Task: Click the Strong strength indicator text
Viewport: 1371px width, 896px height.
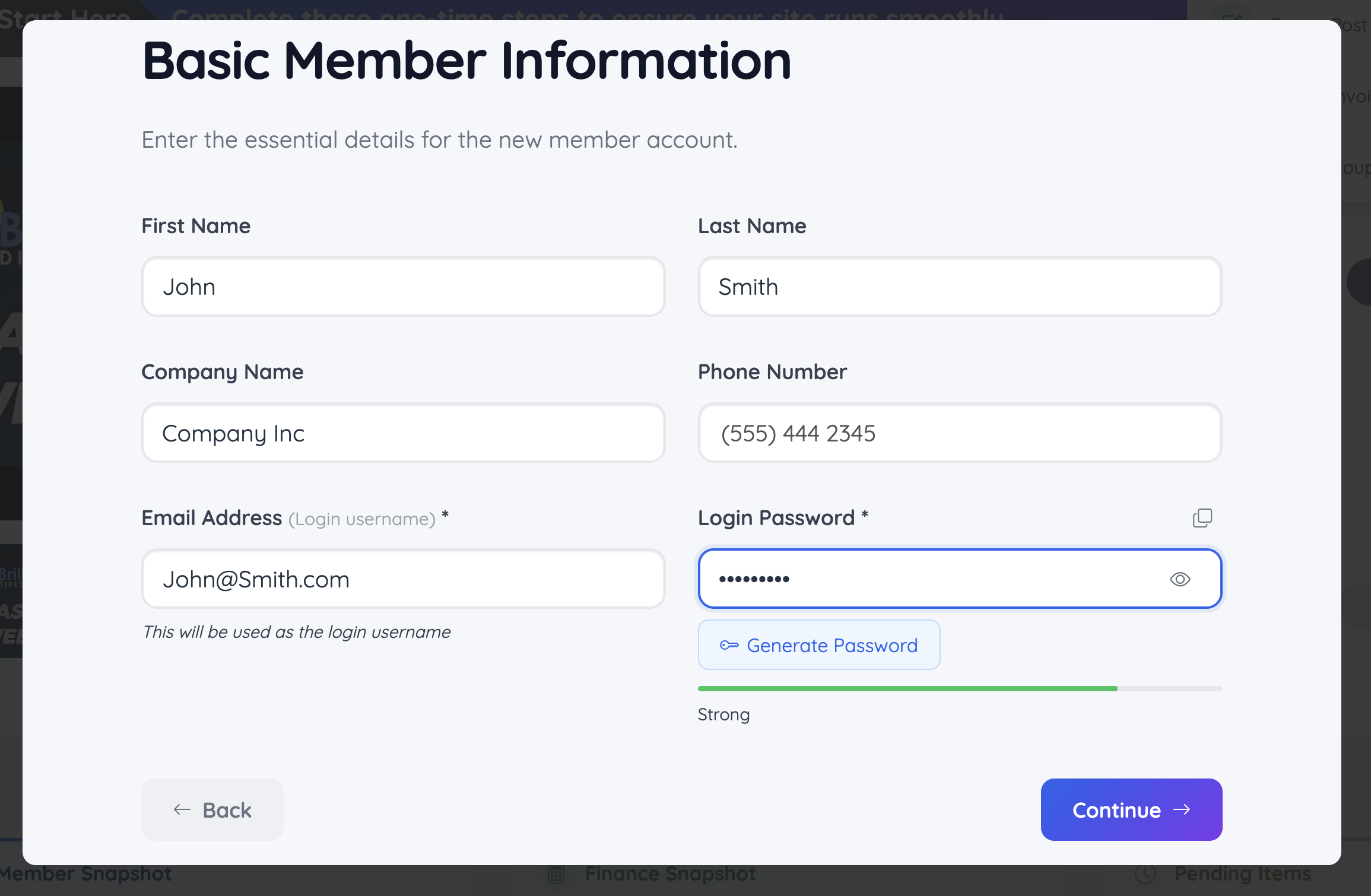Action: pos(723,714)
